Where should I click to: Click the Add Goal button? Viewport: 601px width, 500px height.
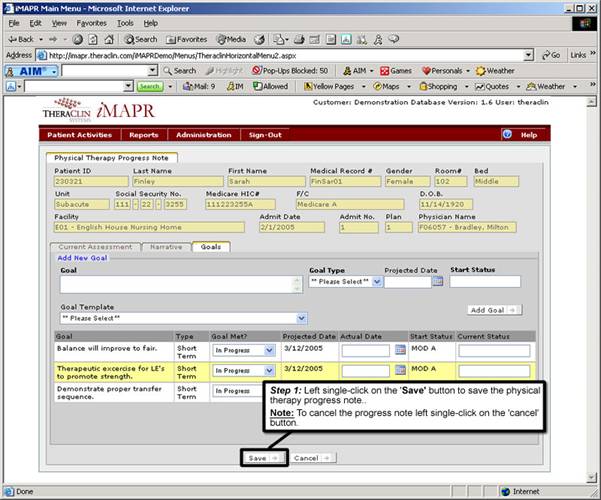tap(494, 310)
